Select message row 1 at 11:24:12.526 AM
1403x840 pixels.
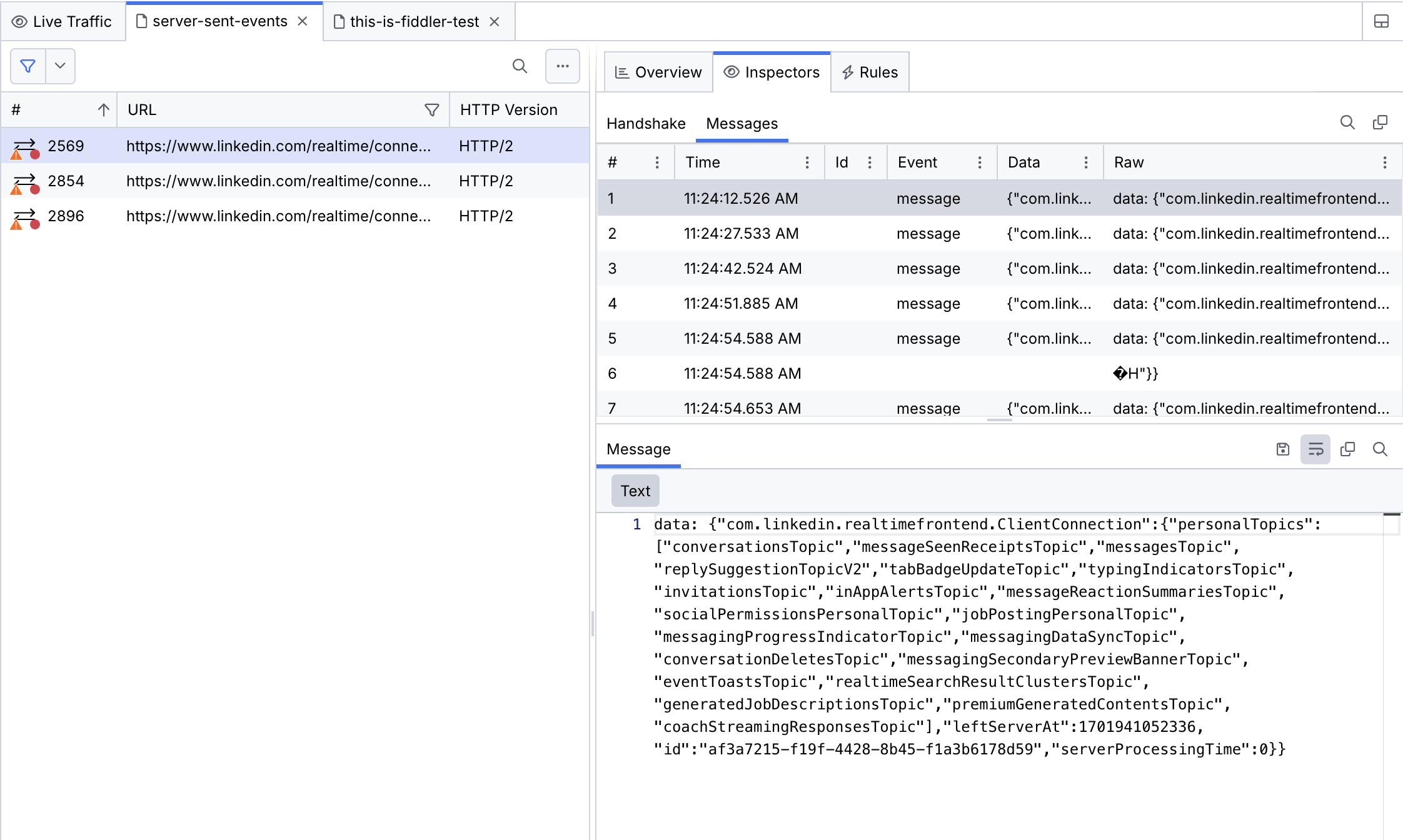[999, 198]
